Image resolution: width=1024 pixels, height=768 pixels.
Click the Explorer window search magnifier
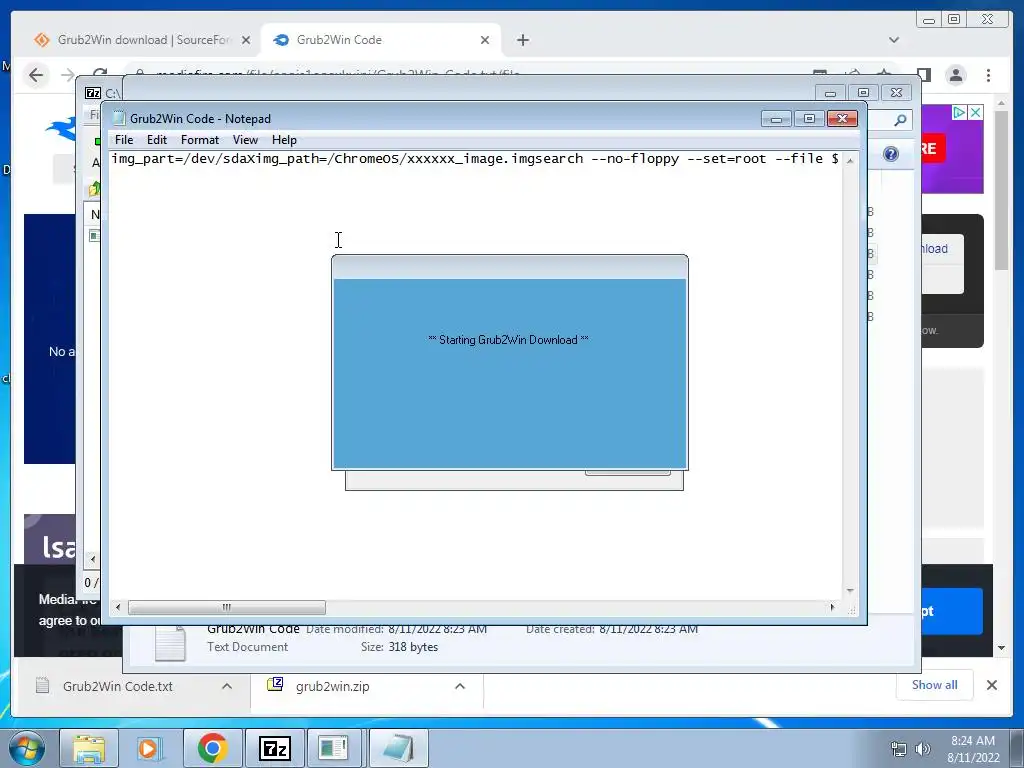click(900, 120)
